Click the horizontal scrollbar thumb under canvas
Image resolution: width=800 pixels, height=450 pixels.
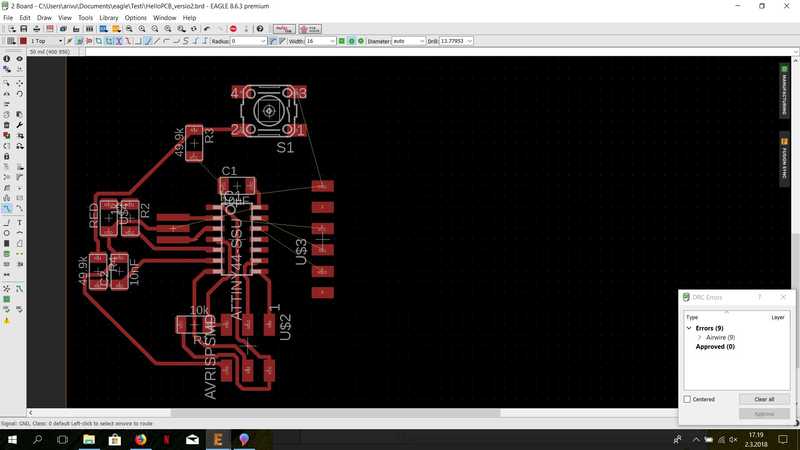coord(335,413)
